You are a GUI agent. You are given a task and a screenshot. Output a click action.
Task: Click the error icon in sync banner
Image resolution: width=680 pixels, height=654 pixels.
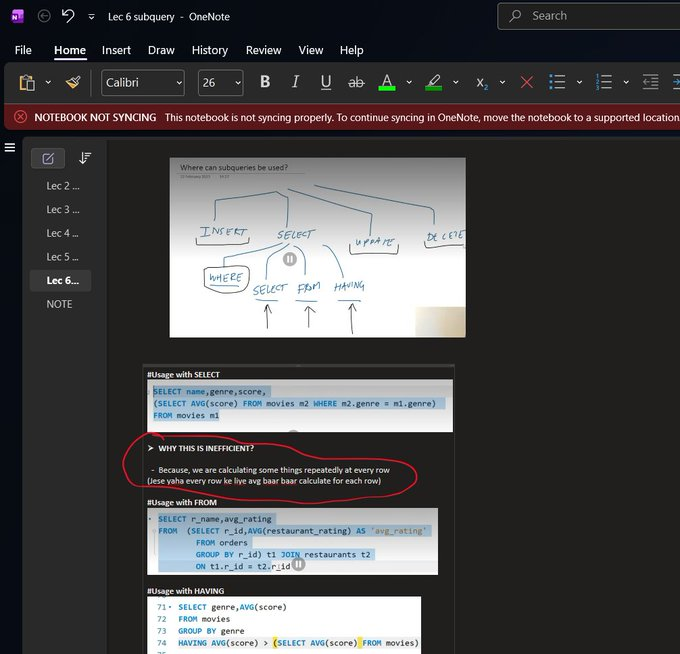pos(20,117)
